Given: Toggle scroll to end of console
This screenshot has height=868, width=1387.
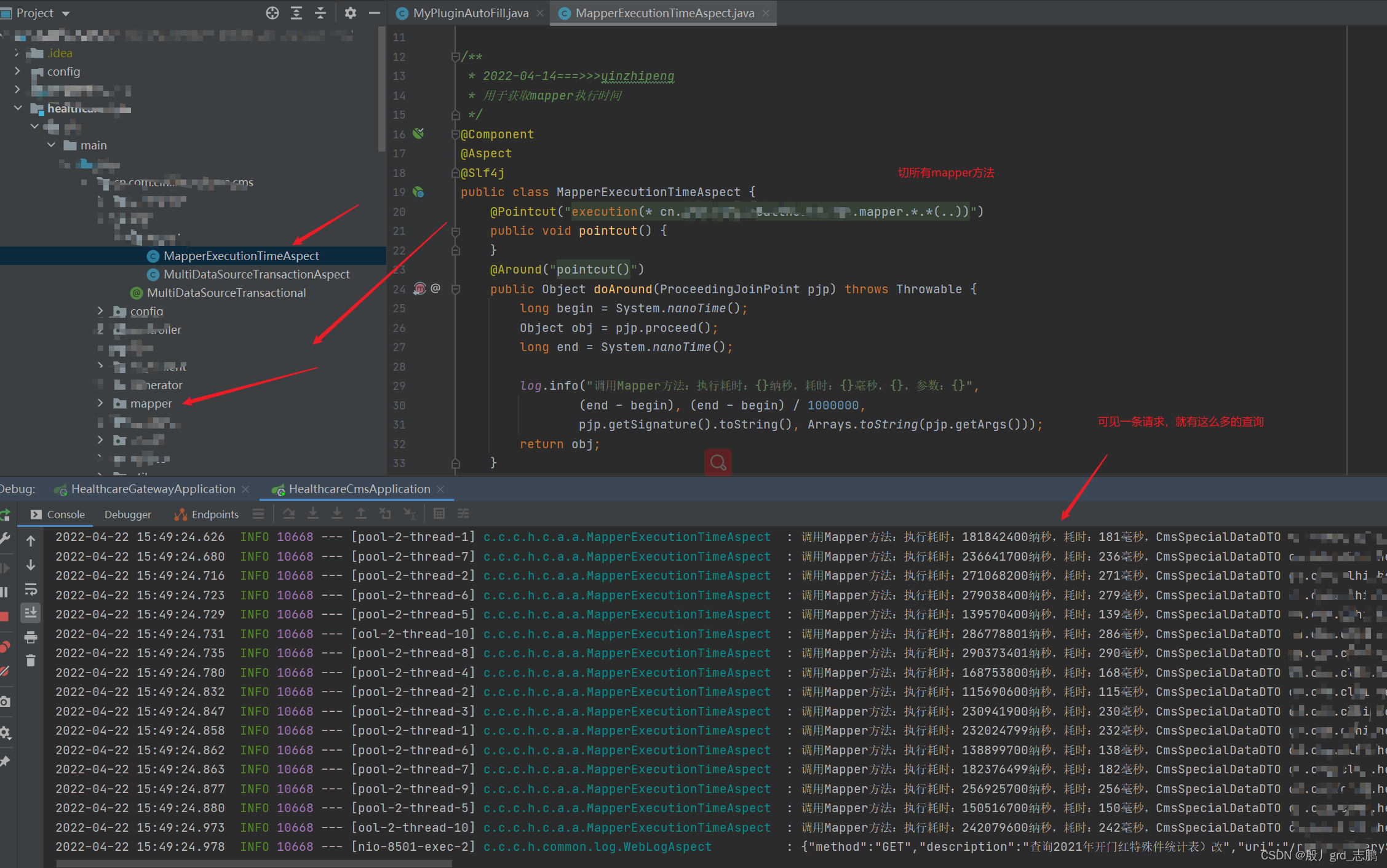Looking at the screenshot, I should click(31, 613).
